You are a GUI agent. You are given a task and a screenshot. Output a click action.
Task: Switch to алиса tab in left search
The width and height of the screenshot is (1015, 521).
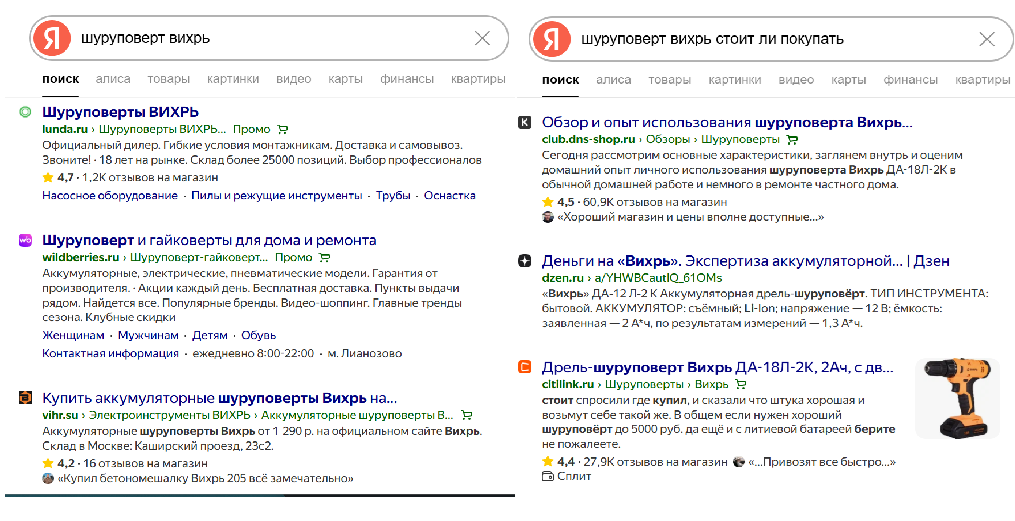pyautogui.click(x=113, y=79)
